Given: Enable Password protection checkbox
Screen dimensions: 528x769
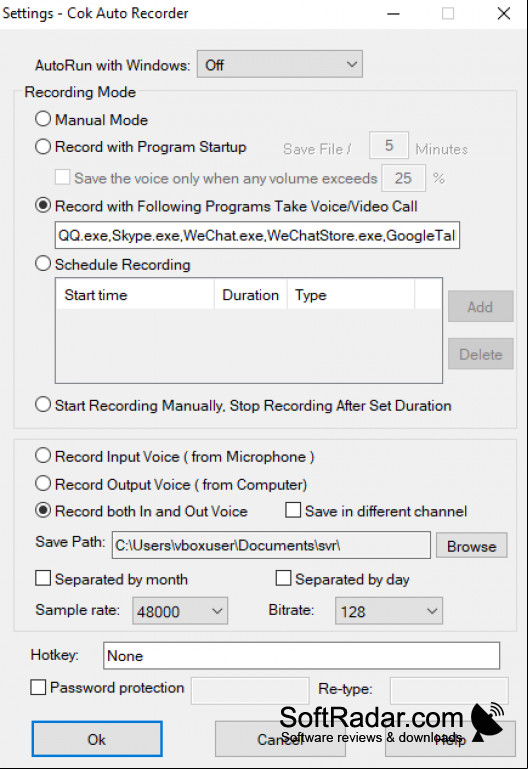Looking at the screenshot, I should tap(38, 687).
